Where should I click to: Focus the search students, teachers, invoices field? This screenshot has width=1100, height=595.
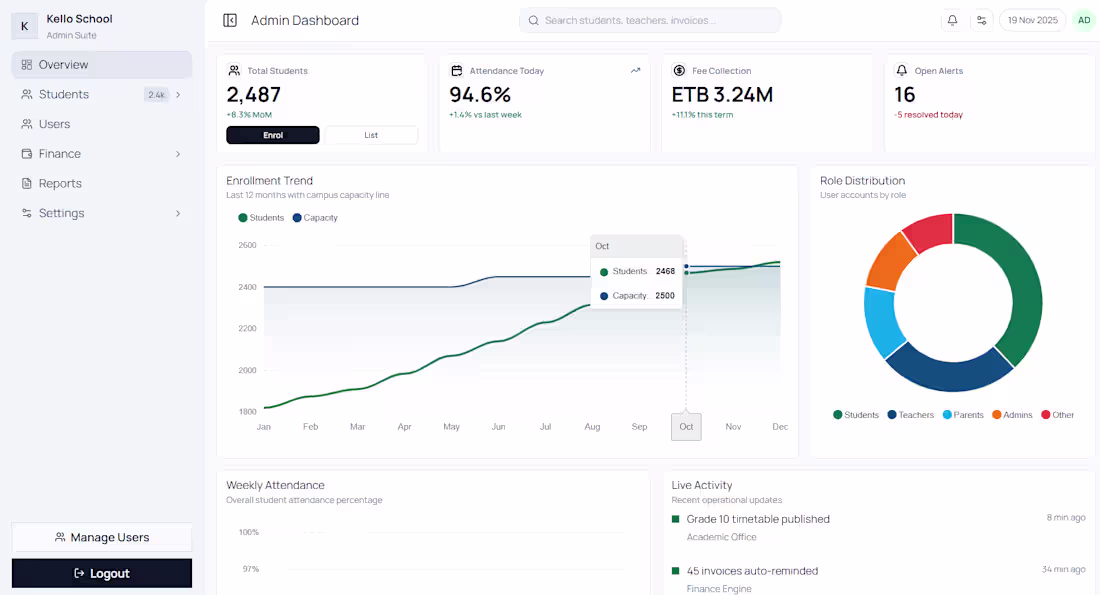tap(650, 20)
